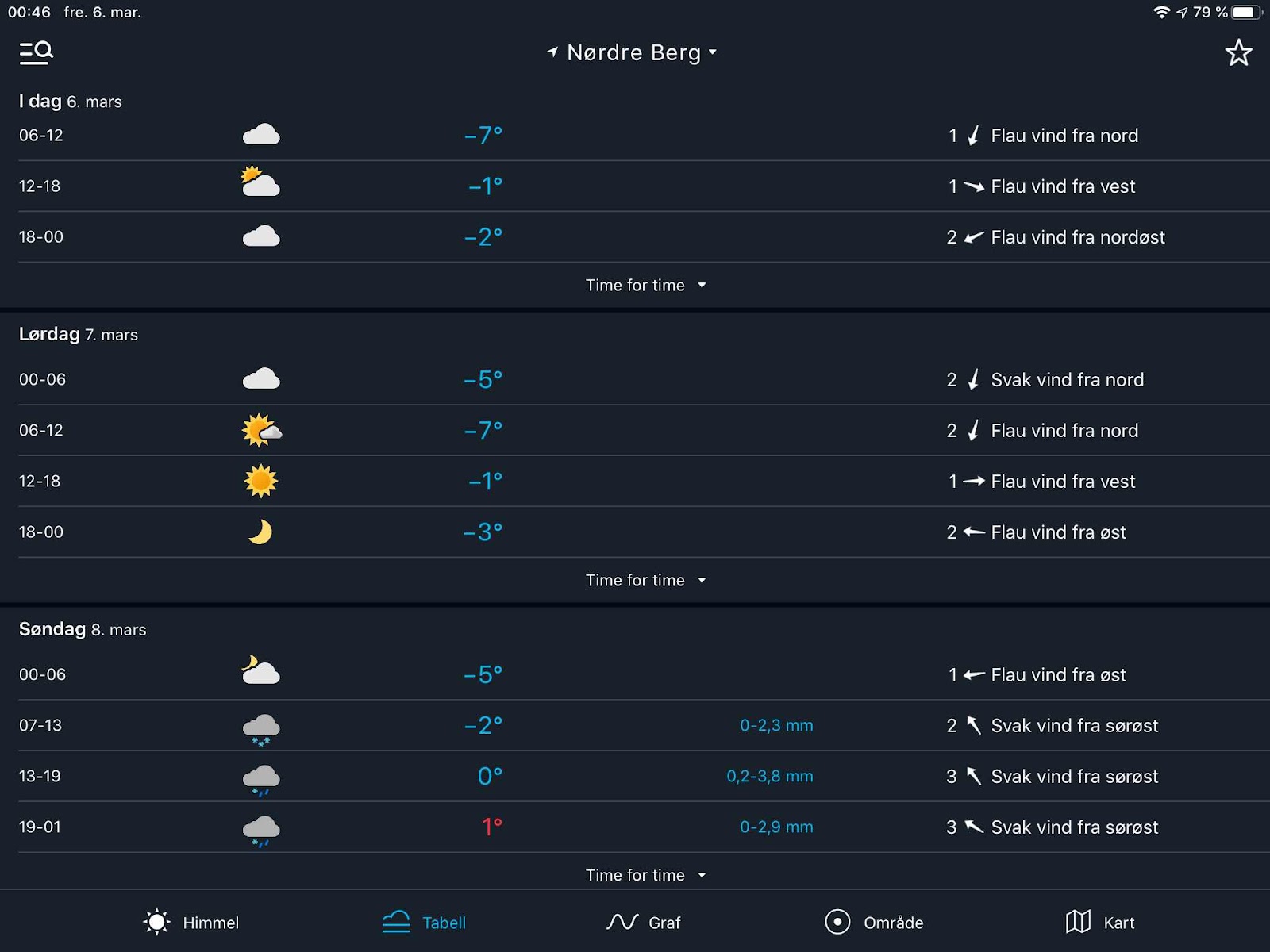Select the 0,2-3,8 mm precipitation value
This screenshot has width=1270, height=952.
pos(769,776)
